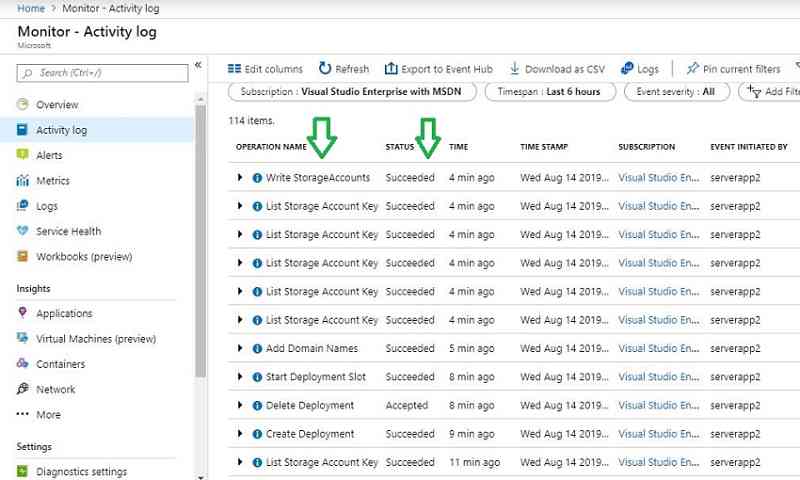Click the Workbooks (preview) icon

22,256
